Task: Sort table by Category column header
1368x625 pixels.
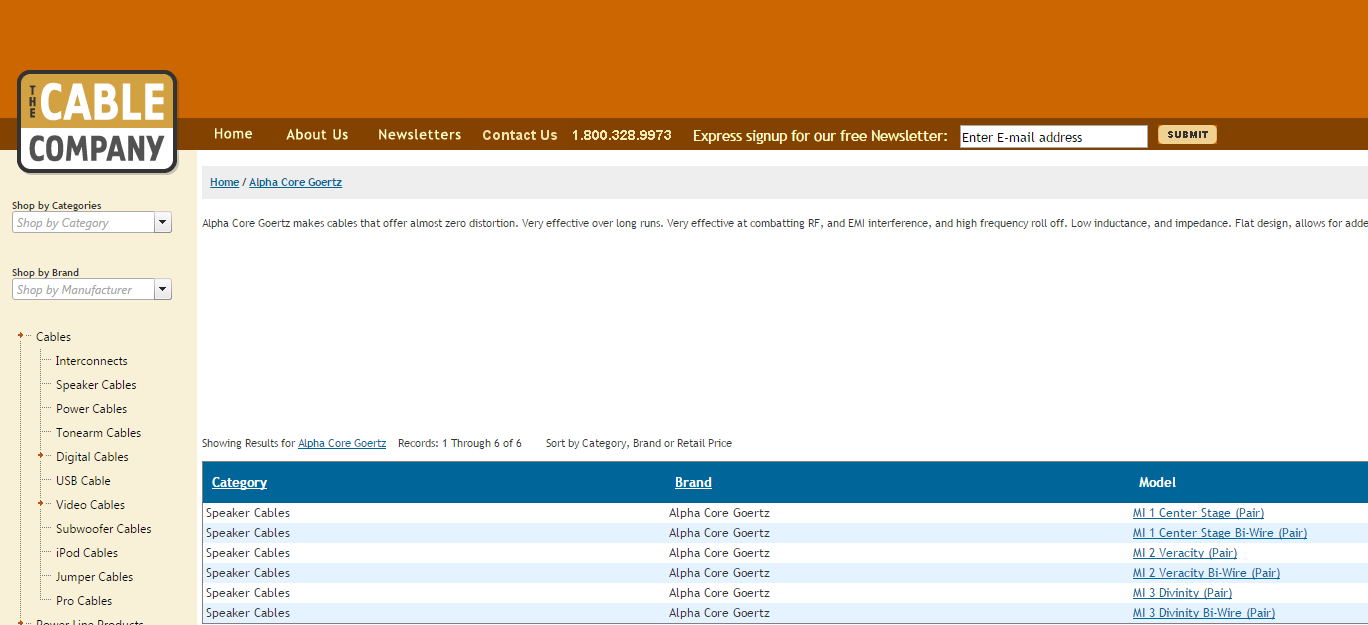Action: click(239, 482)
